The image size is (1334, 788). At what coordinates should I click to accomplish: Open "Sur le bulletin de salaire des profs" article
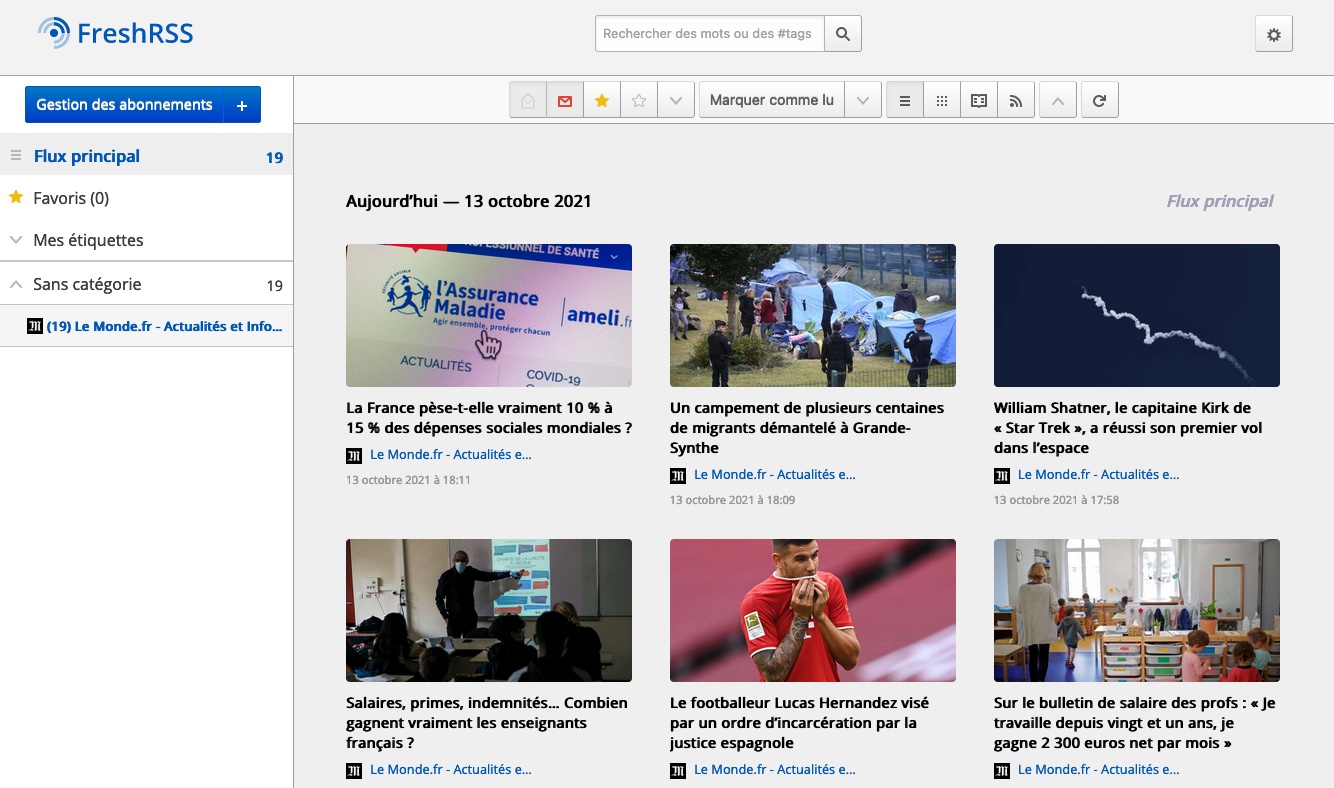(x=1135, y=723)
